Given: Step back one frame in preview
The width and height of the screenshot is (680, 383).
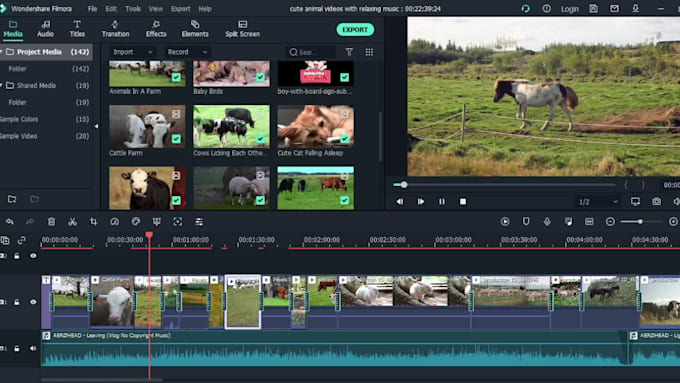Looking at the screenshot, I should pos(399,202).
